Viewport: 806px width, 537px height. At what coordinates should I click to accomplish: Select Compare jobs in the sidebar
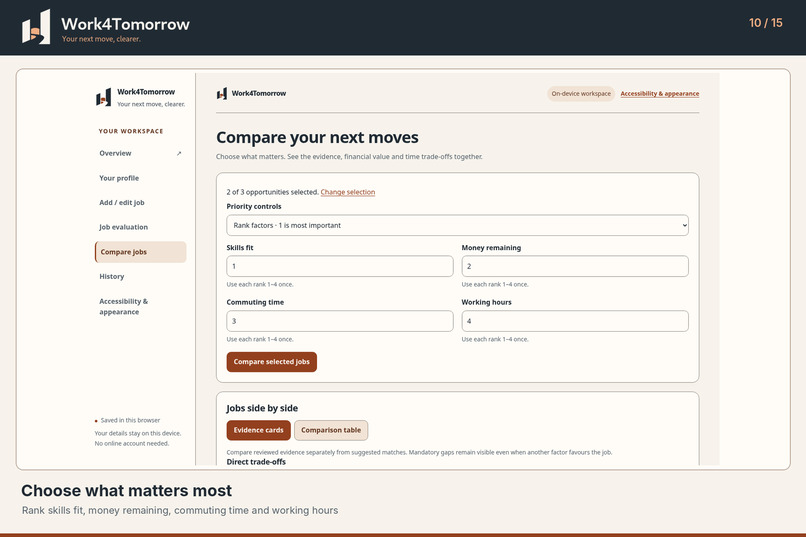[140, 252]
